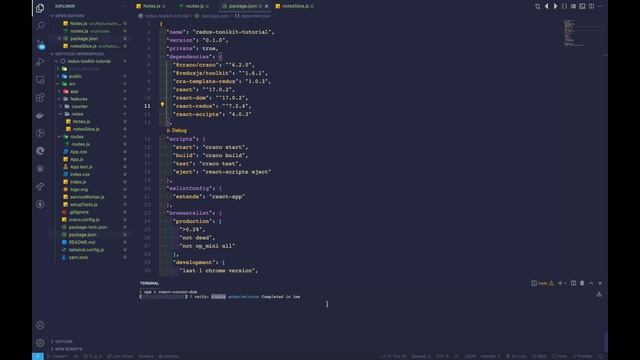Click redux-toolkit-tutorial in the breadcrumb
The width and height of the screenshot is (640, 360).
pyautogui.click(x=167, y=16)
